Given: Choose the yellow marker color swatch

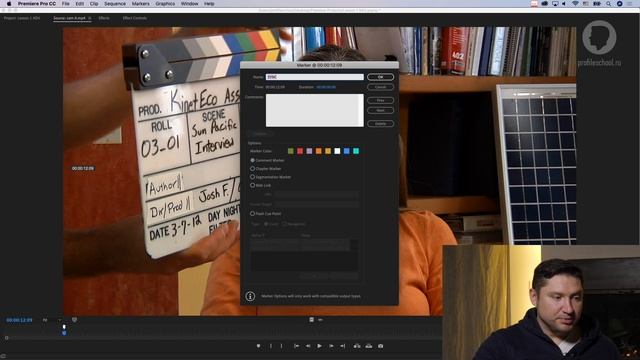Looking at the screenshot, I should (328, 151).
